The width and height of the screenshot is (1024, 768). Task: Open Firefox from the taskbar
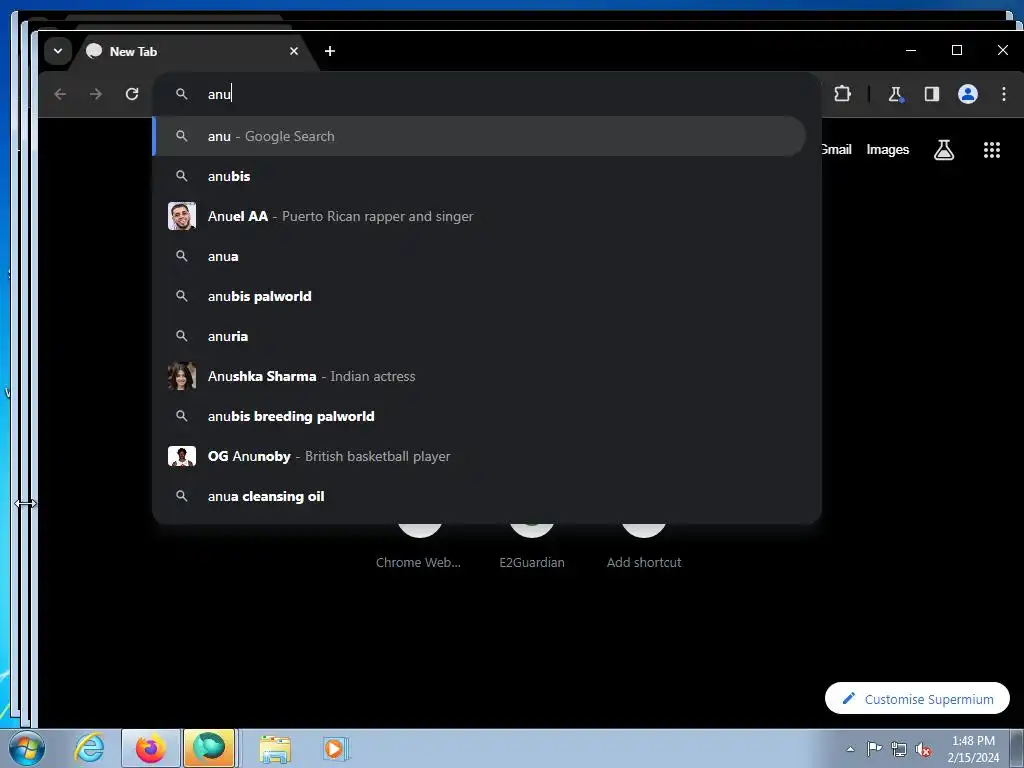[151, 748]
